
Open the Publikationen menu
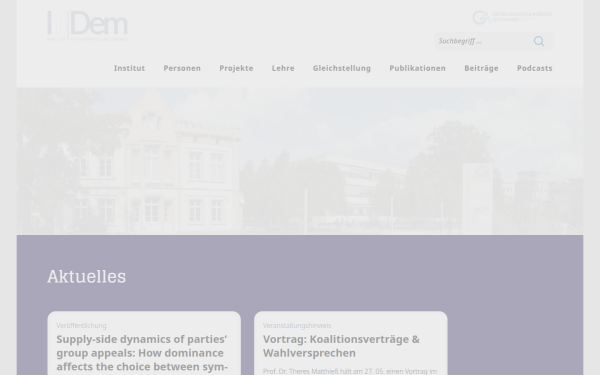417,68
